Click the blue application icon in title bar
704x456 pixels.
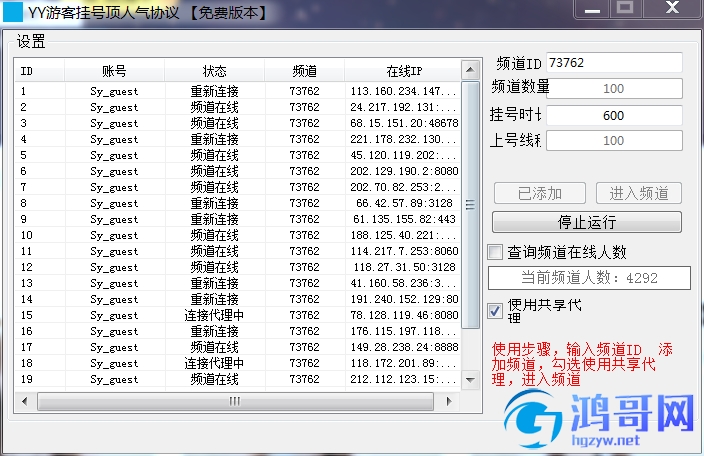tap(13, 12)
